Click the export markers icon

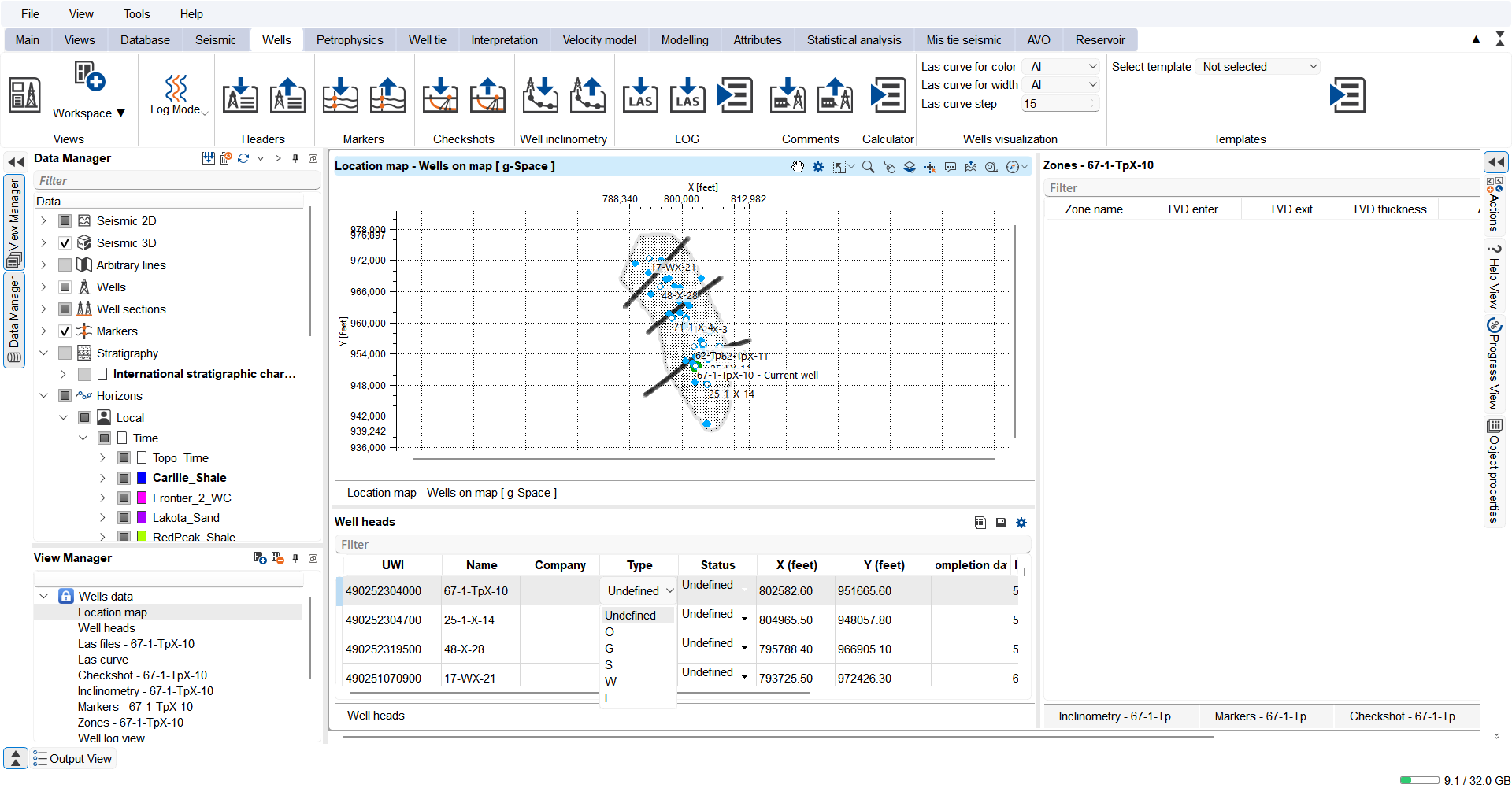point(387,95)
